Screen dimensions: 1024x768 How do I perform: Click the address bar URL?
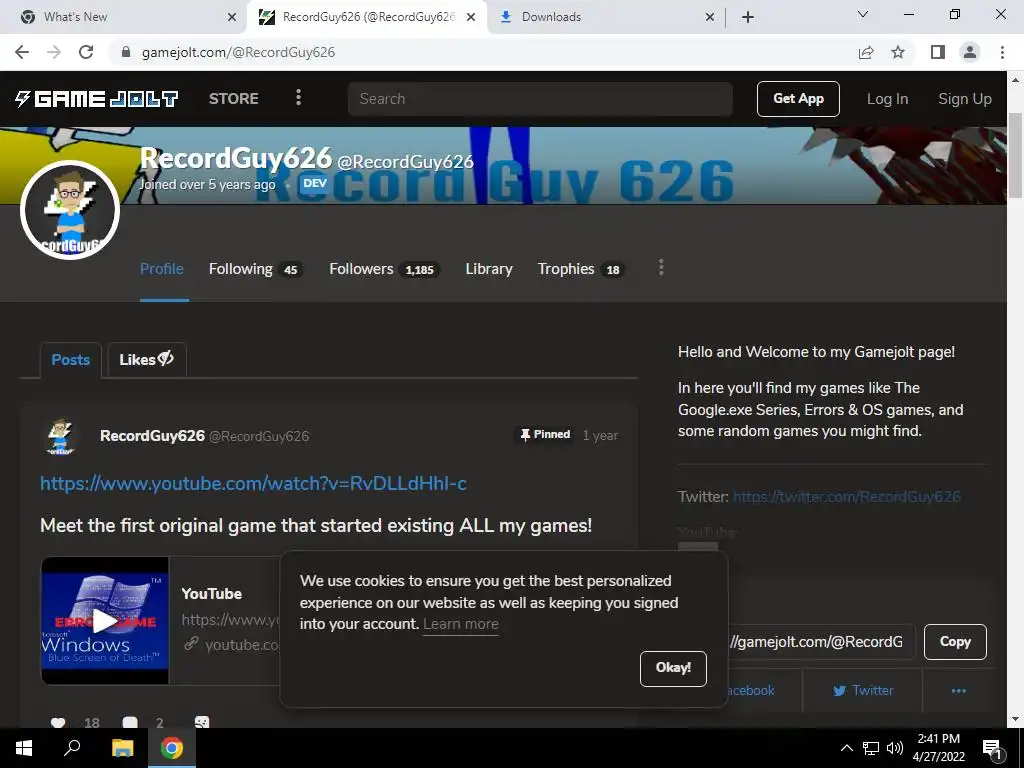tap(238, 52)
